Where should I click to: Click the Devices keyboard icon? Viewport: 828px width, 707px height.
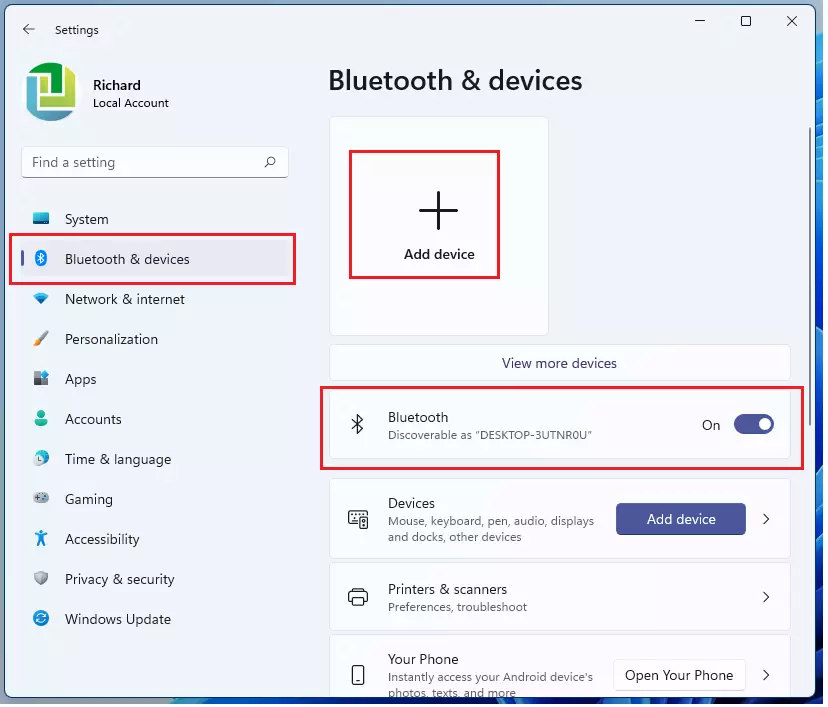click(359, 521)
